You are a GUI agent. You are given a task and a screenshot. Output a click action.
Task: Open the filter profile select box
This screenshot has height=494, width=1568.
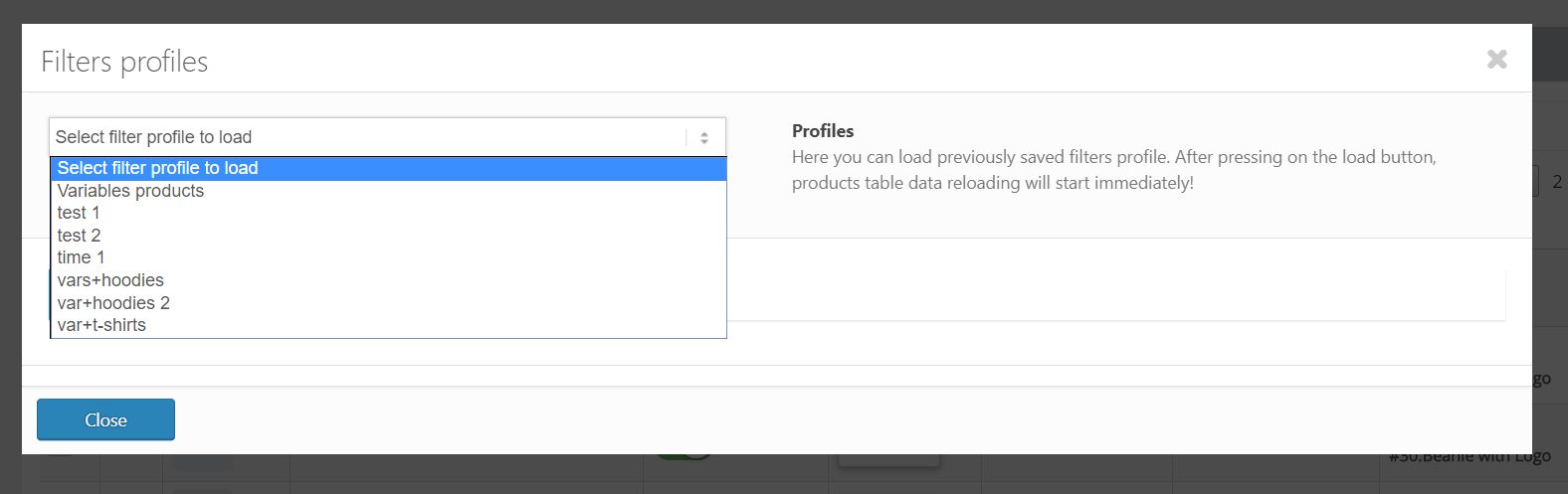[368, 137]
